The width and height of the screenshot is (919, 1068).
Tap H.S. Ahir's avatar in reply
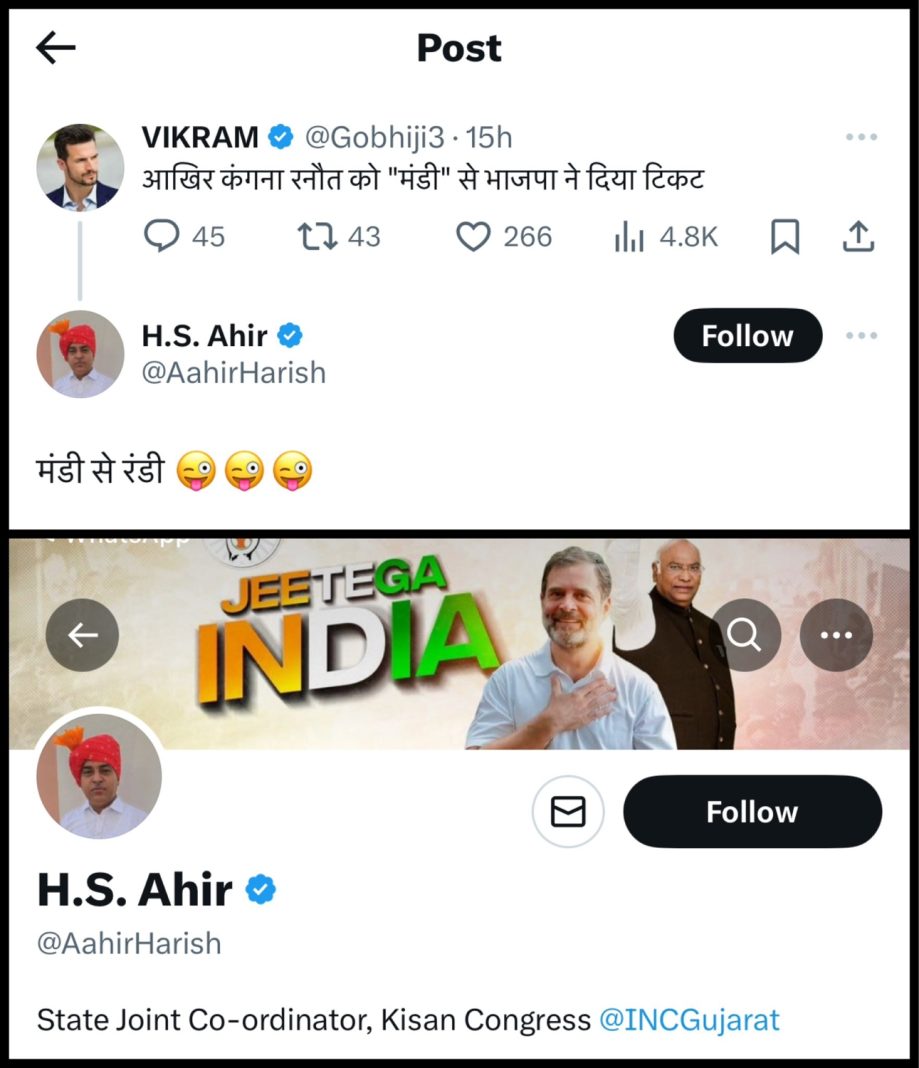(80, 354)
